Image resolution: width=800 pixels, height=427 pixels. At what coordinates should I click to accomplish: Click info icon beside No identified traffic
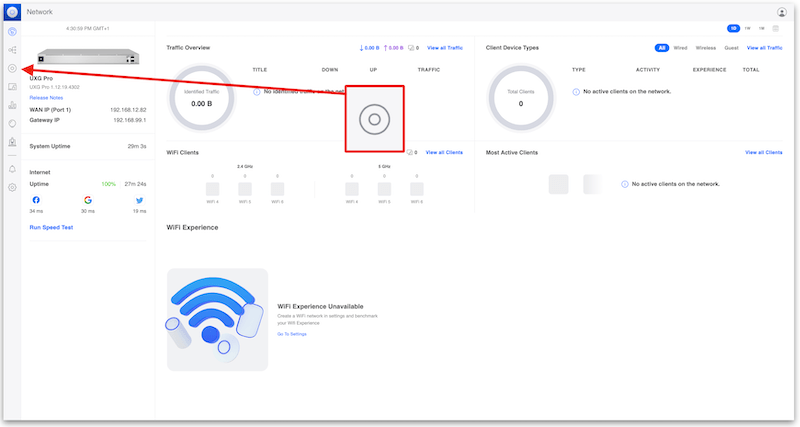pyautogui.click(x=257, y=92)
